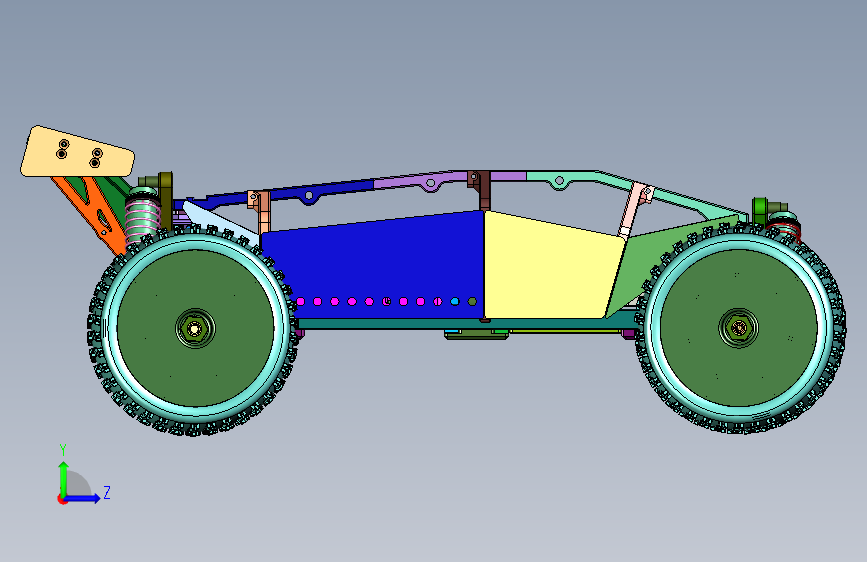Click the red origin ball of the coordinate triad

click(61, 499)
